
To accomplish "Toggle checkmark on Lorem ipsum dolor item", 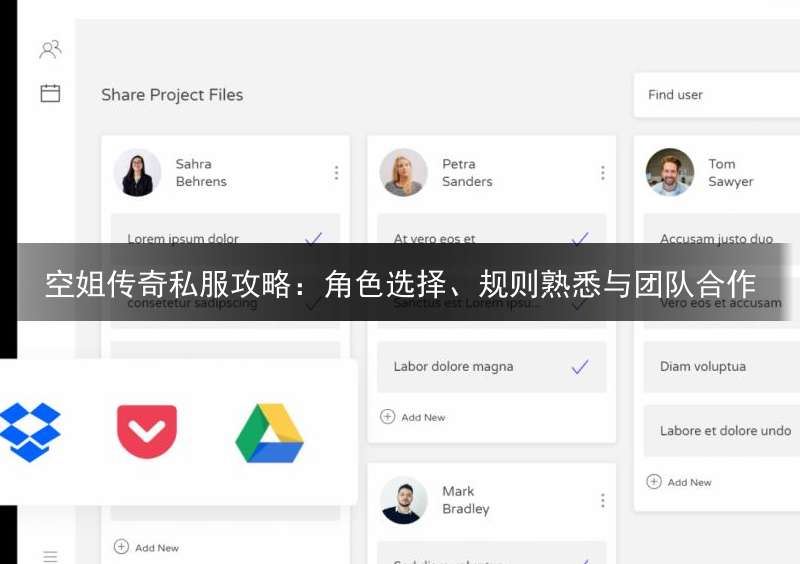I will [313, 238].
